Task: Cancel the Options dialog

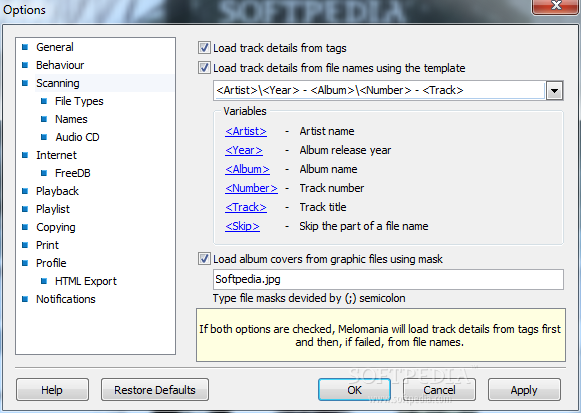Action: [x=439, y=390]
